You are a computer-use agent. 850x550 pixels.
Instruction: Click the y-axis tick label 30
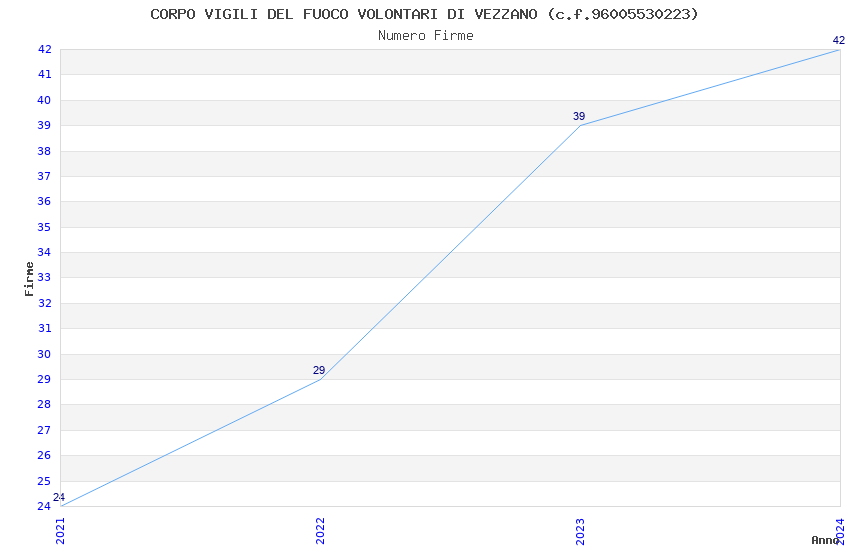pos(44,354)
